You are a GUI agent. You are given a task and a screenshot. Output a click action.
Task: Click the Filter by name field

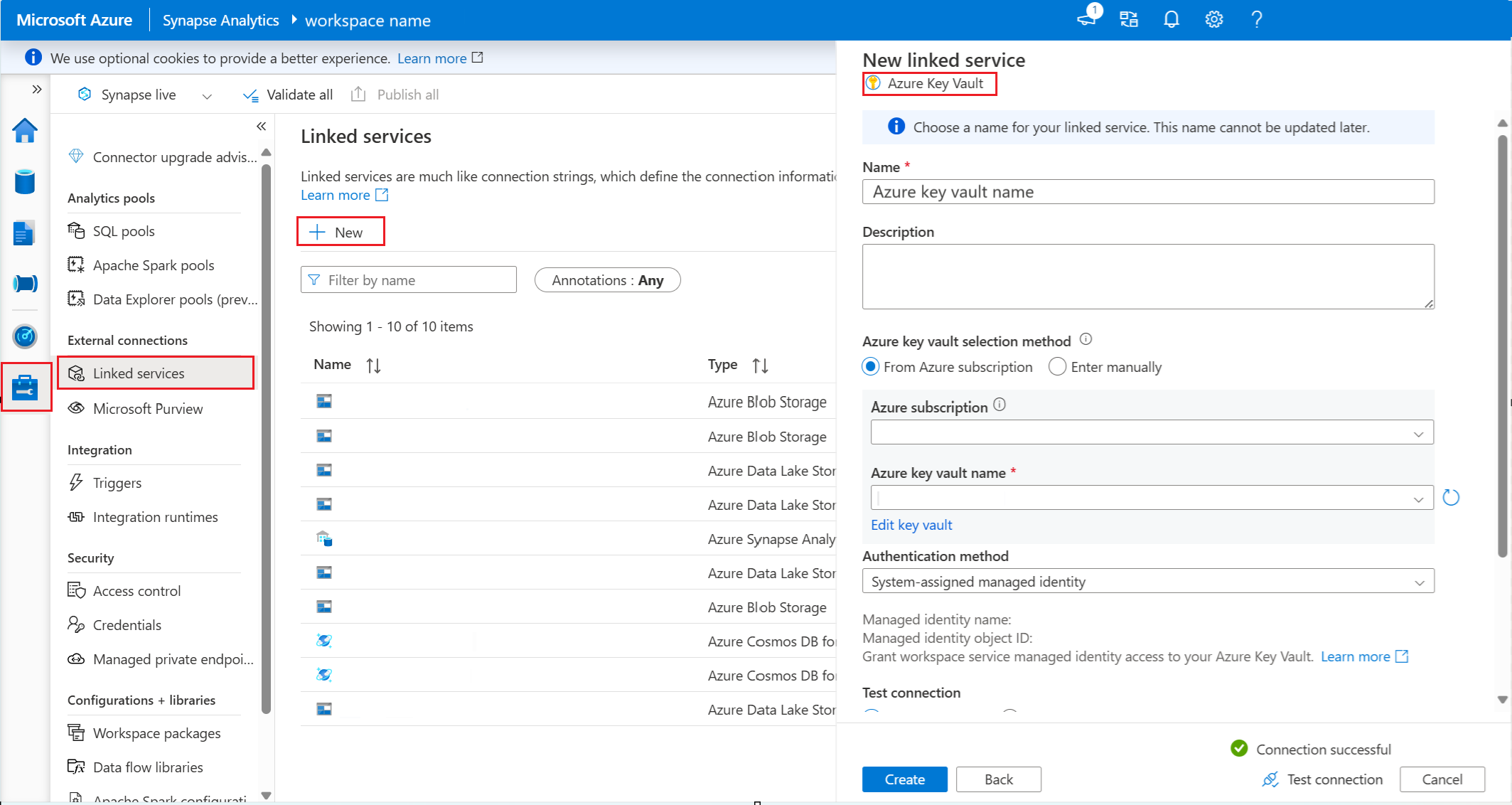click(x=409, y=279)
